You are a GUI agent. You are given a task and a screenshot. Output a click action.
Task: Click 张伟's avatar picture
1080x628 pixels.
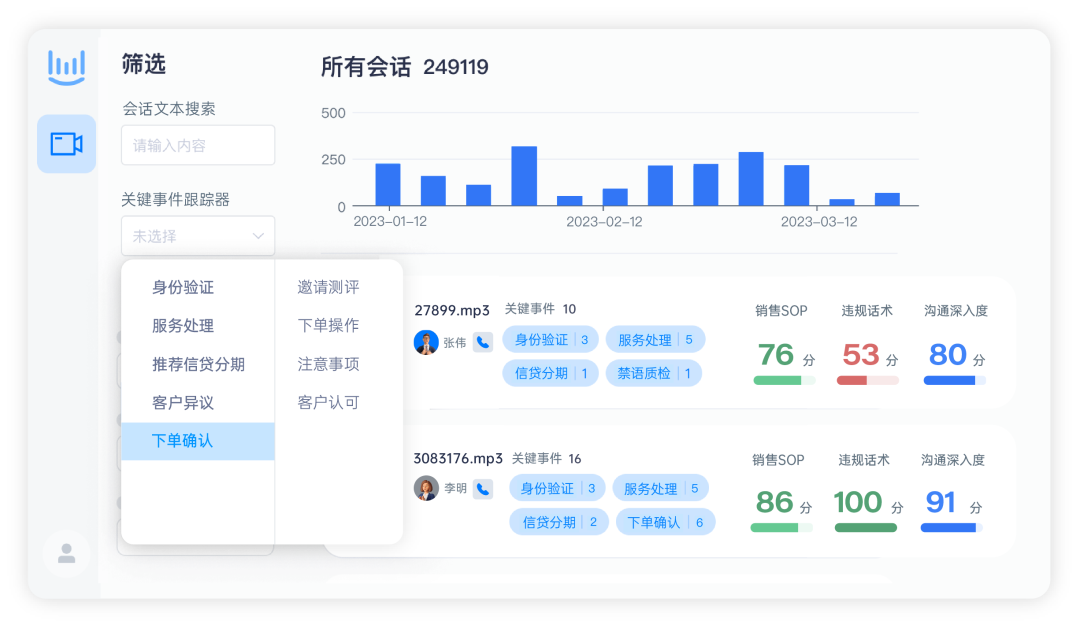pyautogui.click(x=426, y=342)
